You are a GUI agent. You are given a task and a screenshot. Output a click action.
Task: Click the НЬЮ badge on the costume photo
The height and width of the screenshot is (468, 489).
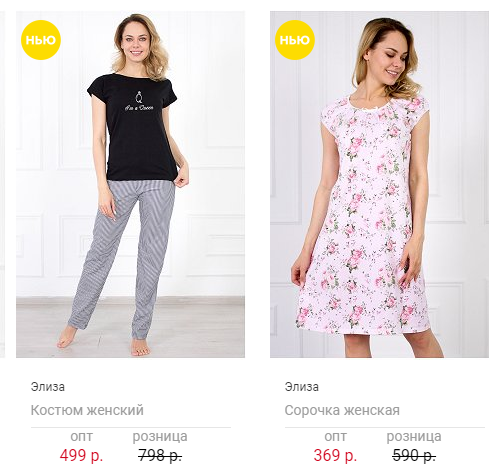click(x=41, y=40)
